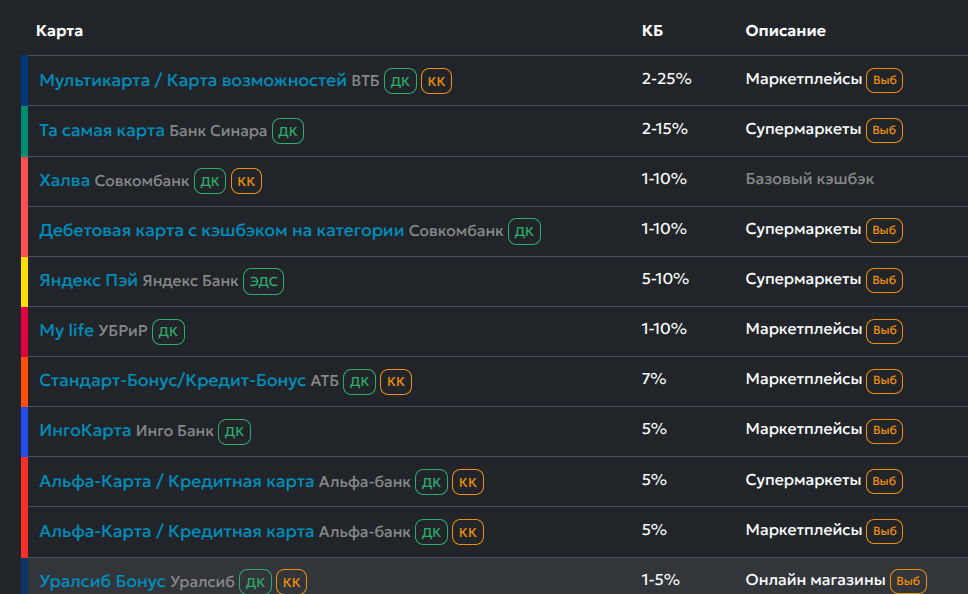Screen dimensions: 968x594
Task: Click the КБ column header
Action: pos(652,31)
